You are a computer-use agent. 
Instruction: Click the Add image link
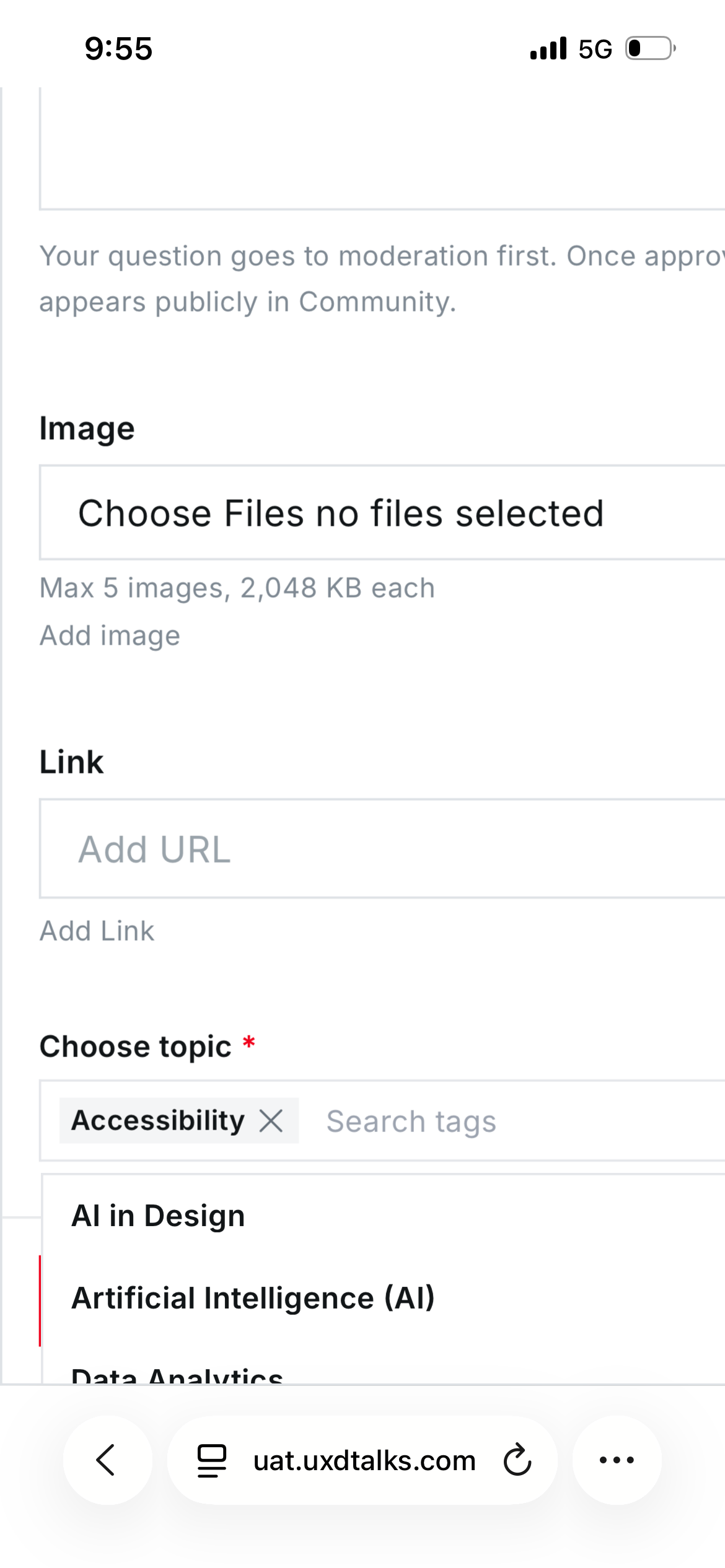click(x=110, y=636)
